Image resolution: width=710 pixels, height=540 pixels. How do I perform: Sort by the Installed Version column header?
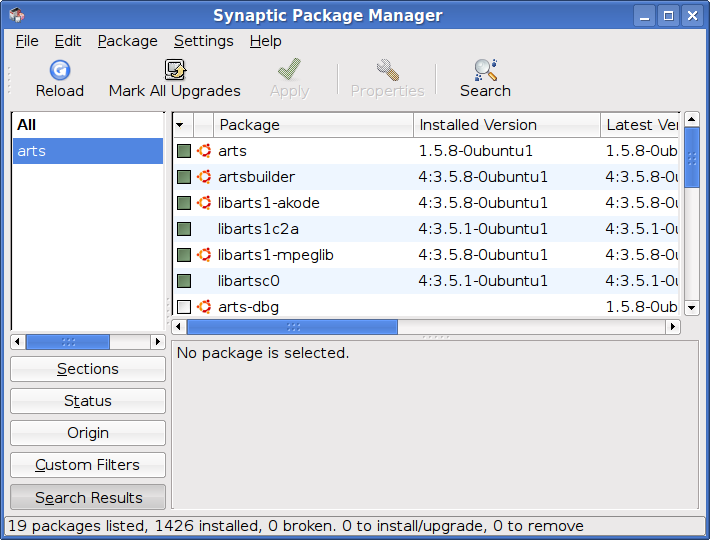click(506, 125)
